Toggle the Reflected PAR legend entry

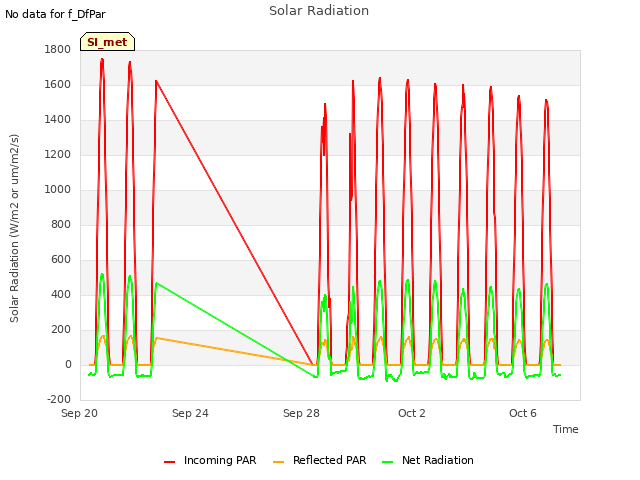(320, 460)
